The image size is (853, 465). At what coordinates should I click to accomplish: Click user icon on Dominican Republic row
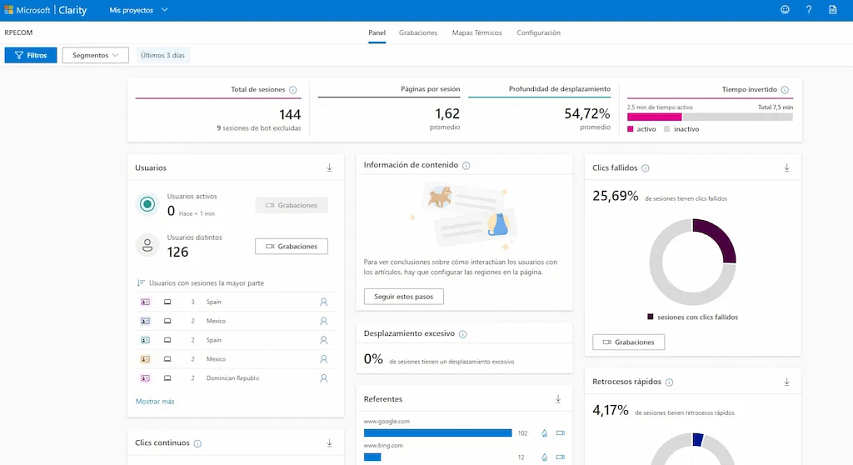click(324, 378)
